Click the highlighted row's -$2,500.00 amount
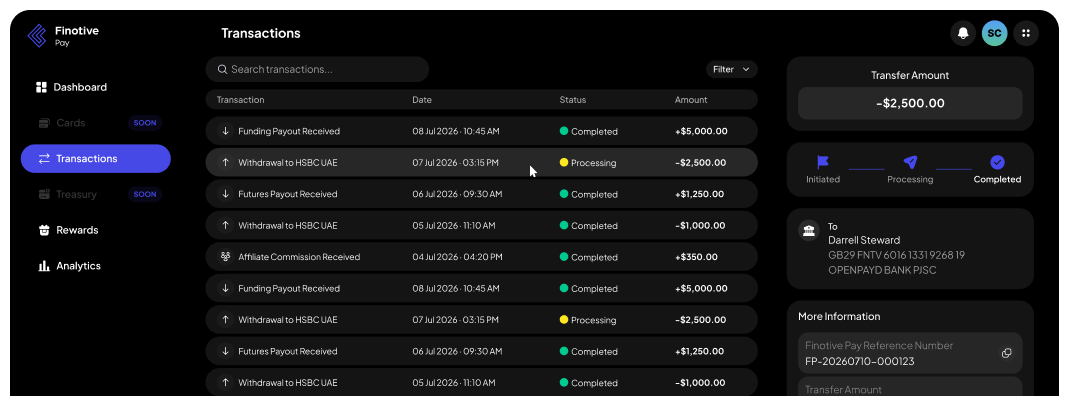This screenshot has width=1069, height=396. click(x=700, y=163)
